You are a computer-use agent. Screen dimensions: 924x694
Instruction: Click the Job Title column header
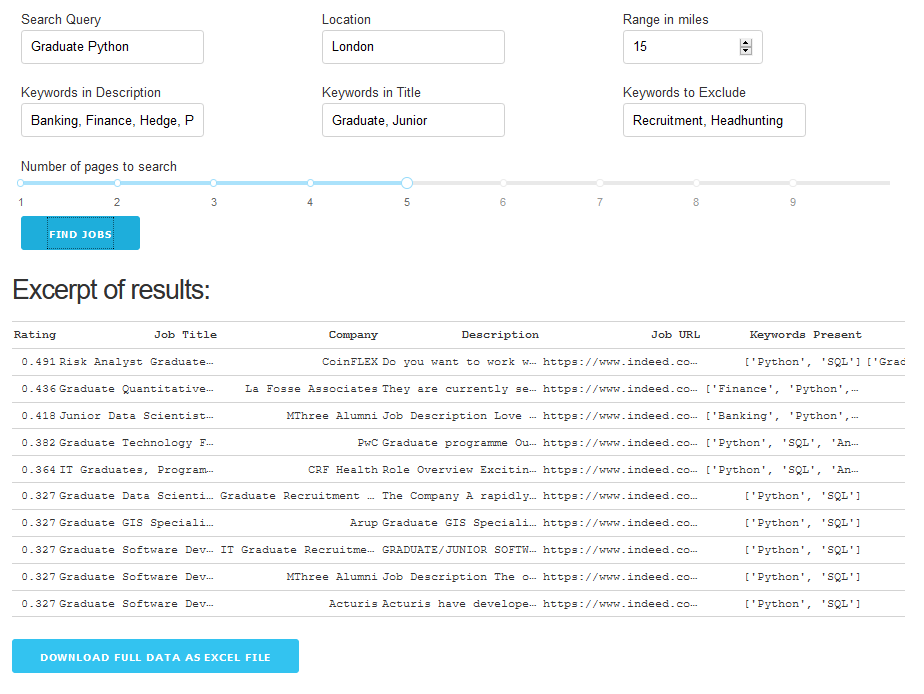pos(186,335)
